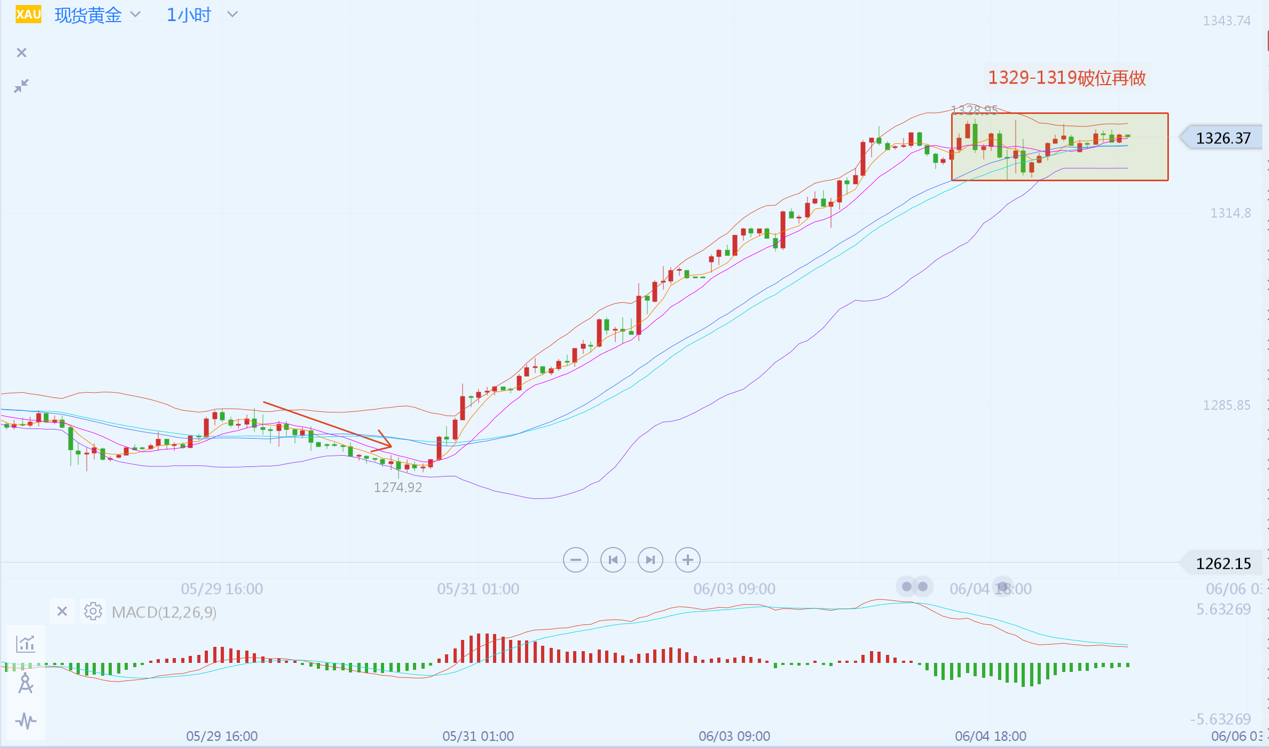Click the MACD(12,26,9) indicator label
Viewport: 1269px width, 748px height.
pyautogui.click(x=164, y=612)
